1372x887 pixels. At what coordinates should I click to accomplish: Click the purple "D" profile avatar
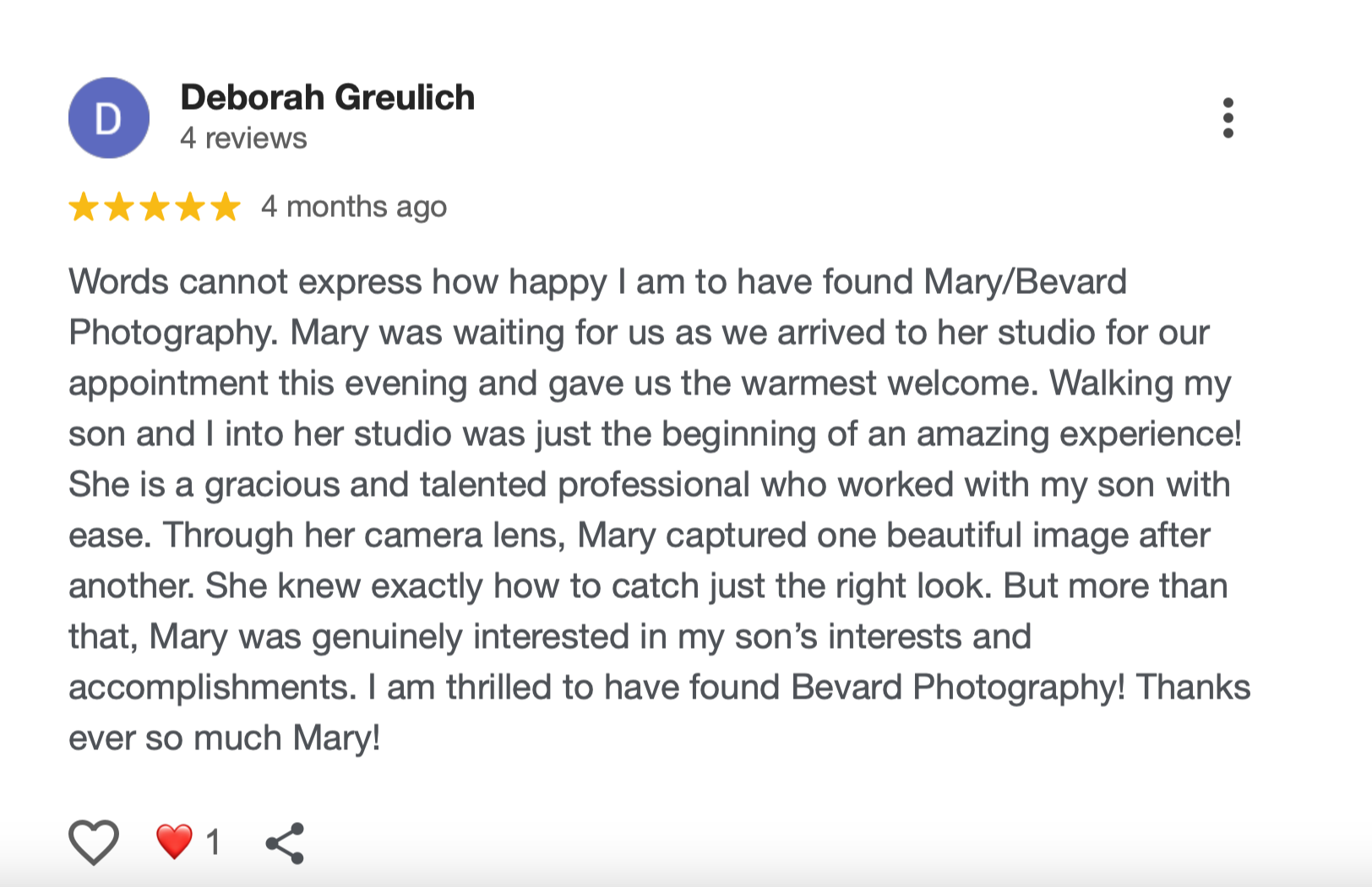(x=109, y=118)
